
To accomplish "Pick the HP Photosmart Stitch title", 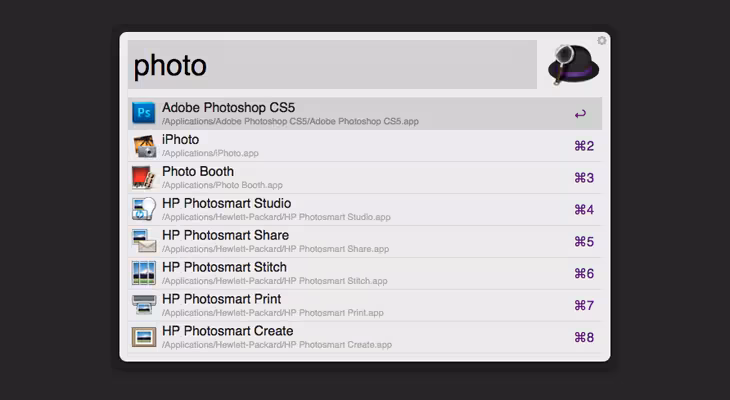I will (x=224, y=267).
